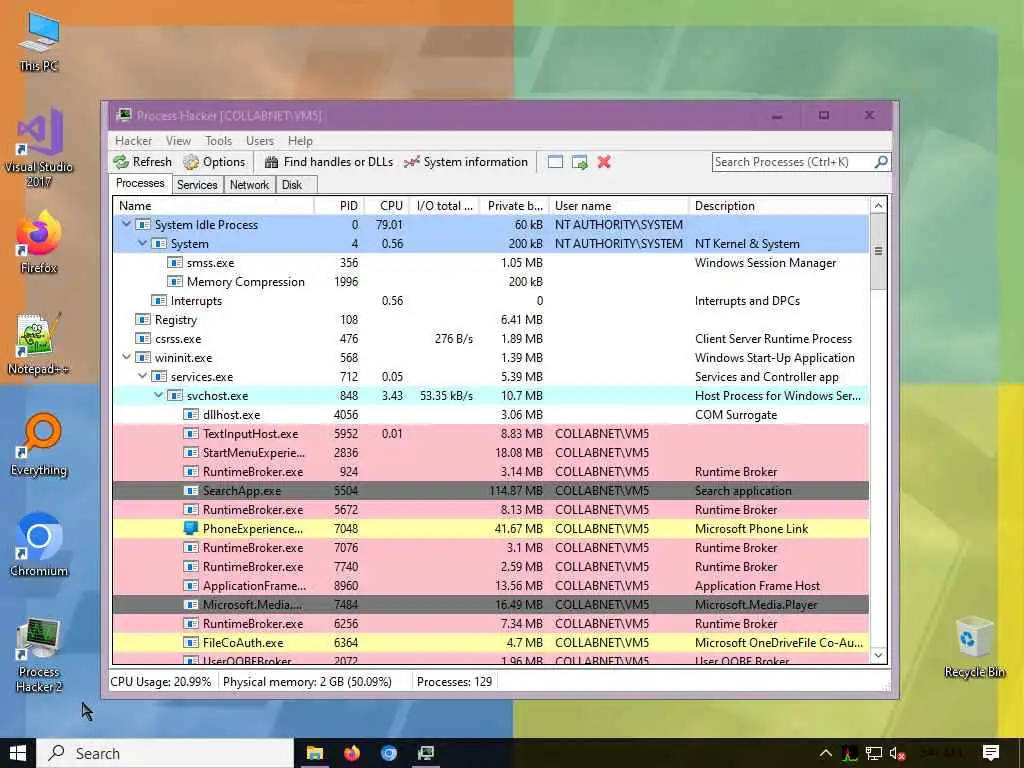
Task: Click the process list scroll down arrow
Action: click(x=878, y=655)
